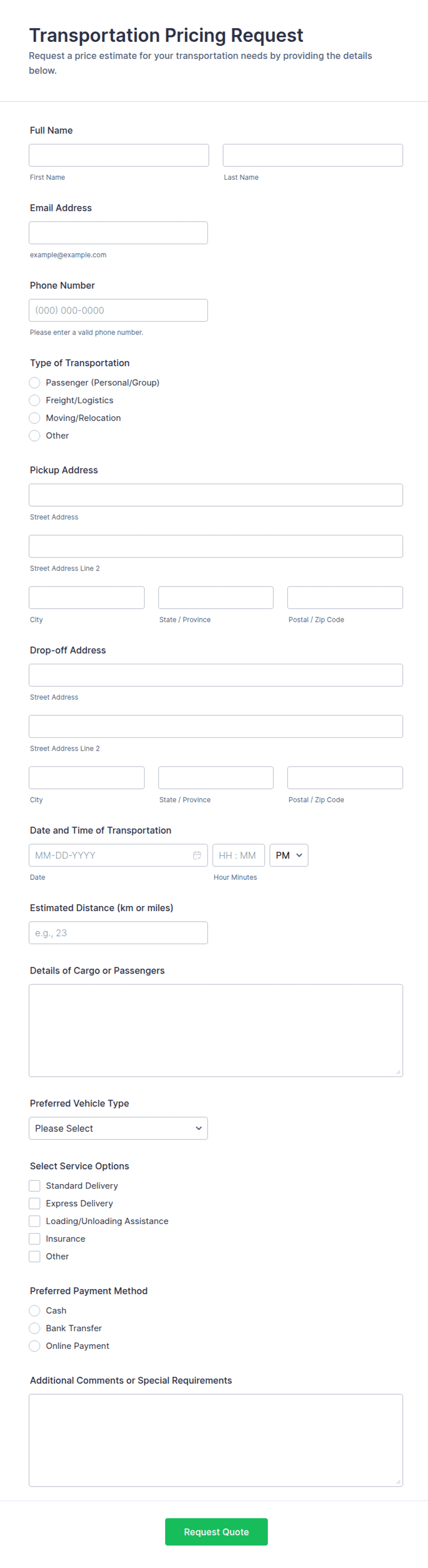Tick the Insurance checkbox
Screen dimensions: 428x1568
35,1239
